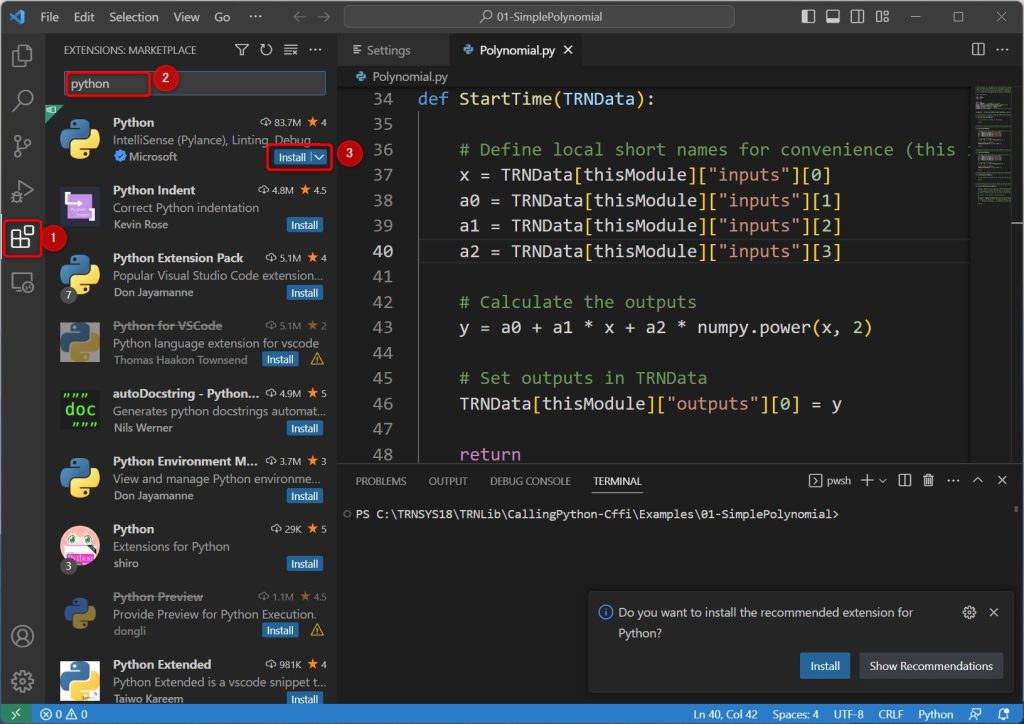Open the Edit menu
This screenshot has width=1024, height=724.
(84, 17)
